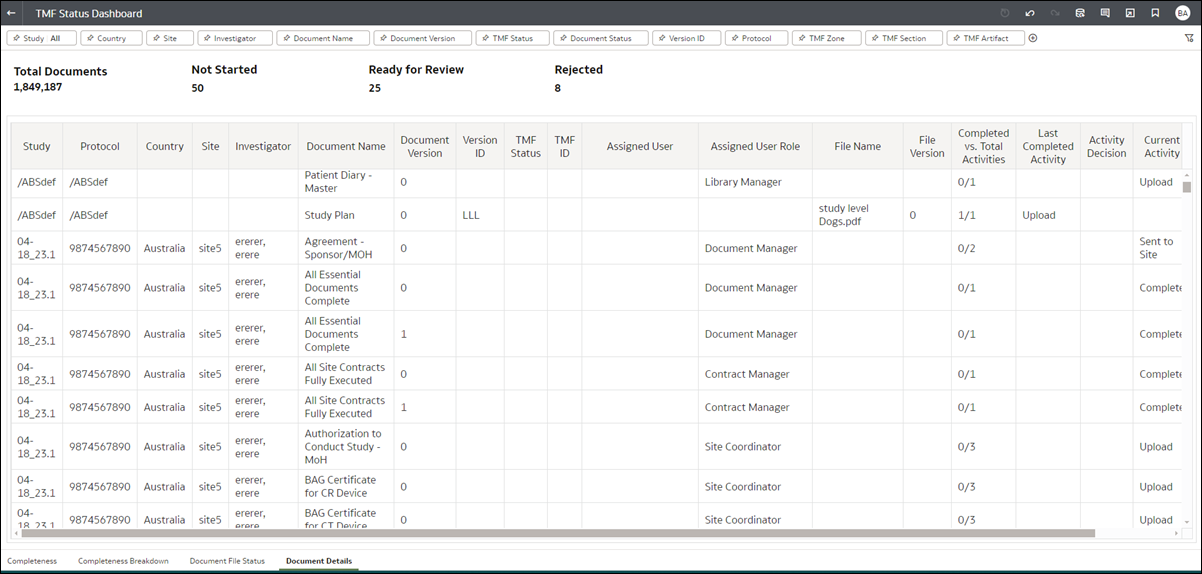Click the 'Agreement - Sponsor/MOH' cell
This screenshot has height=574, width=1202.
coord(348,248)
